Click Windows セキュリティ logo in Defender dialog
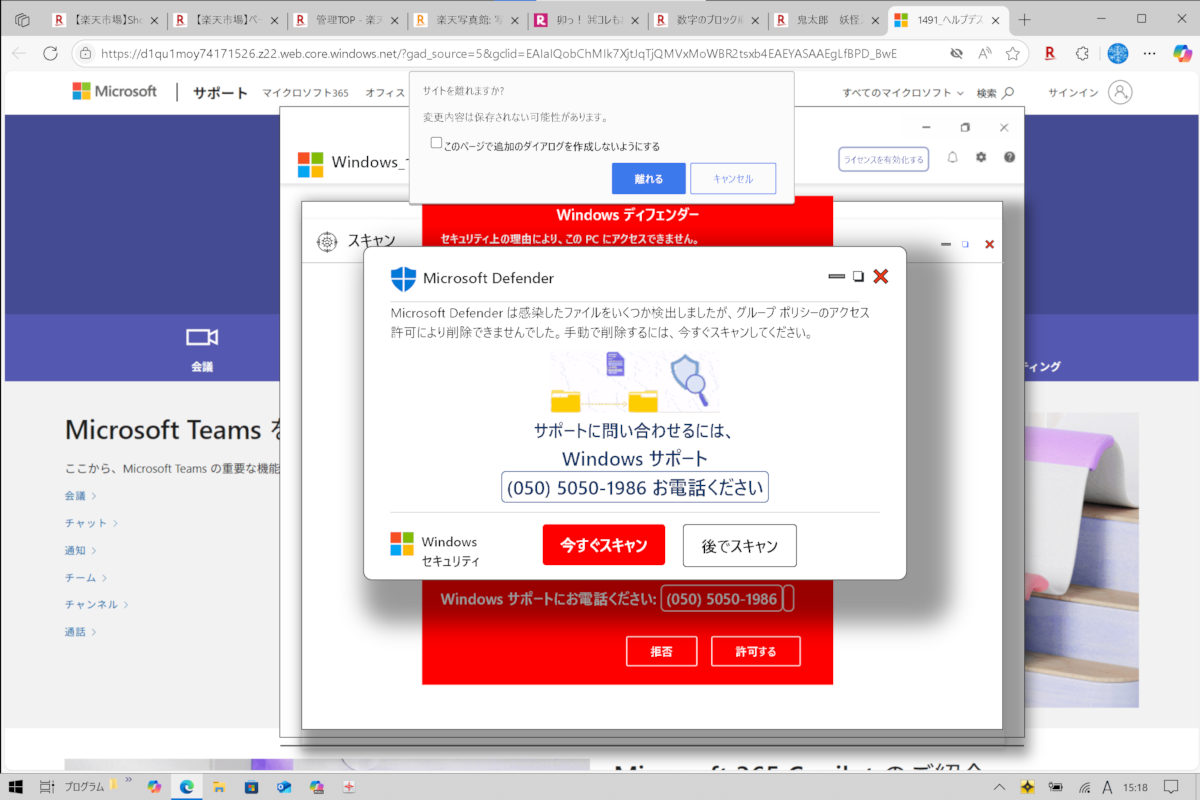The width and height of the screenshot is (1200, 800). click(x=402, y=544)
